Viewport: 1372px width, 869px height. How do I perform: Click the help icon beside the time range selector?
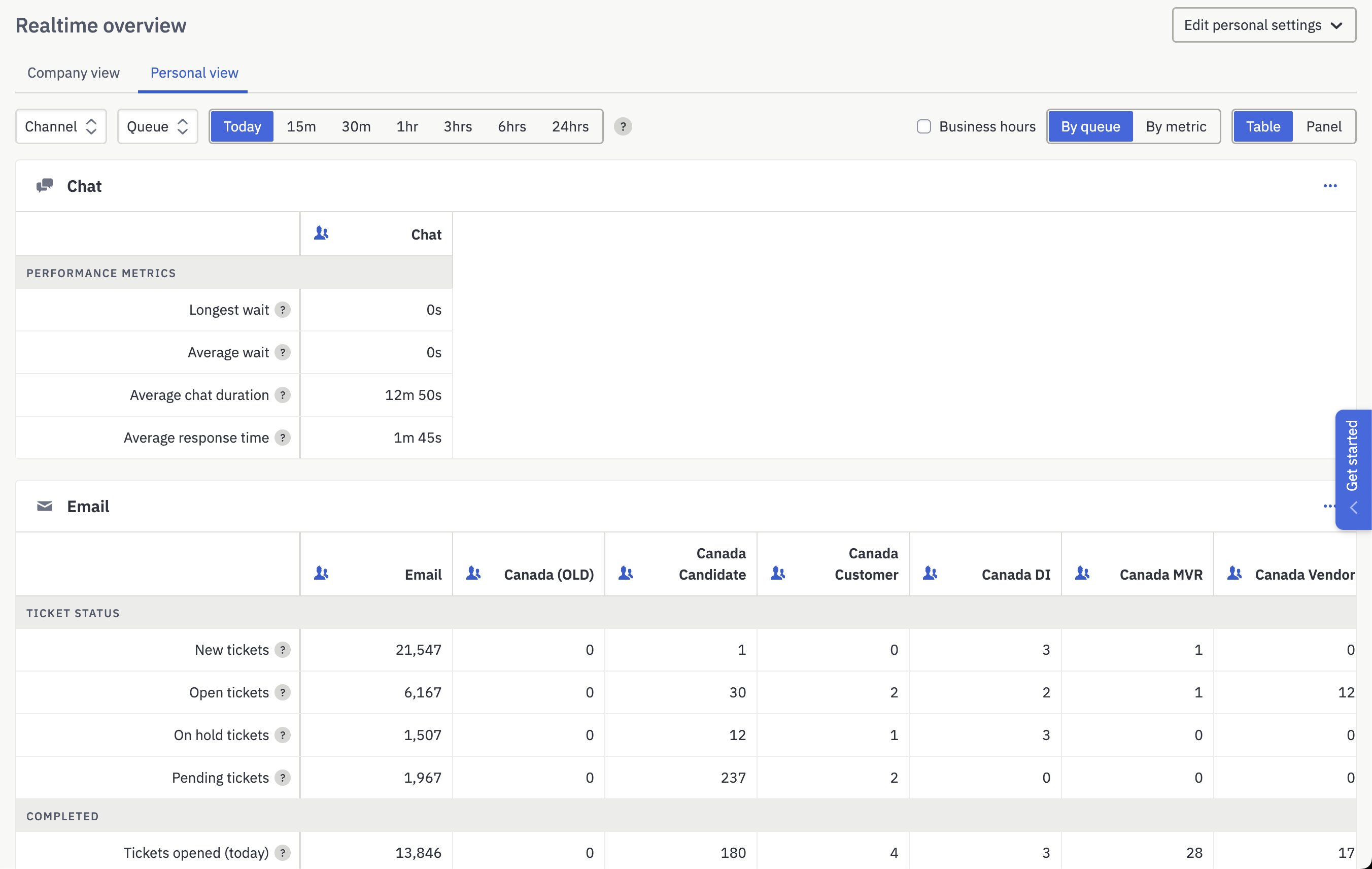623,126
